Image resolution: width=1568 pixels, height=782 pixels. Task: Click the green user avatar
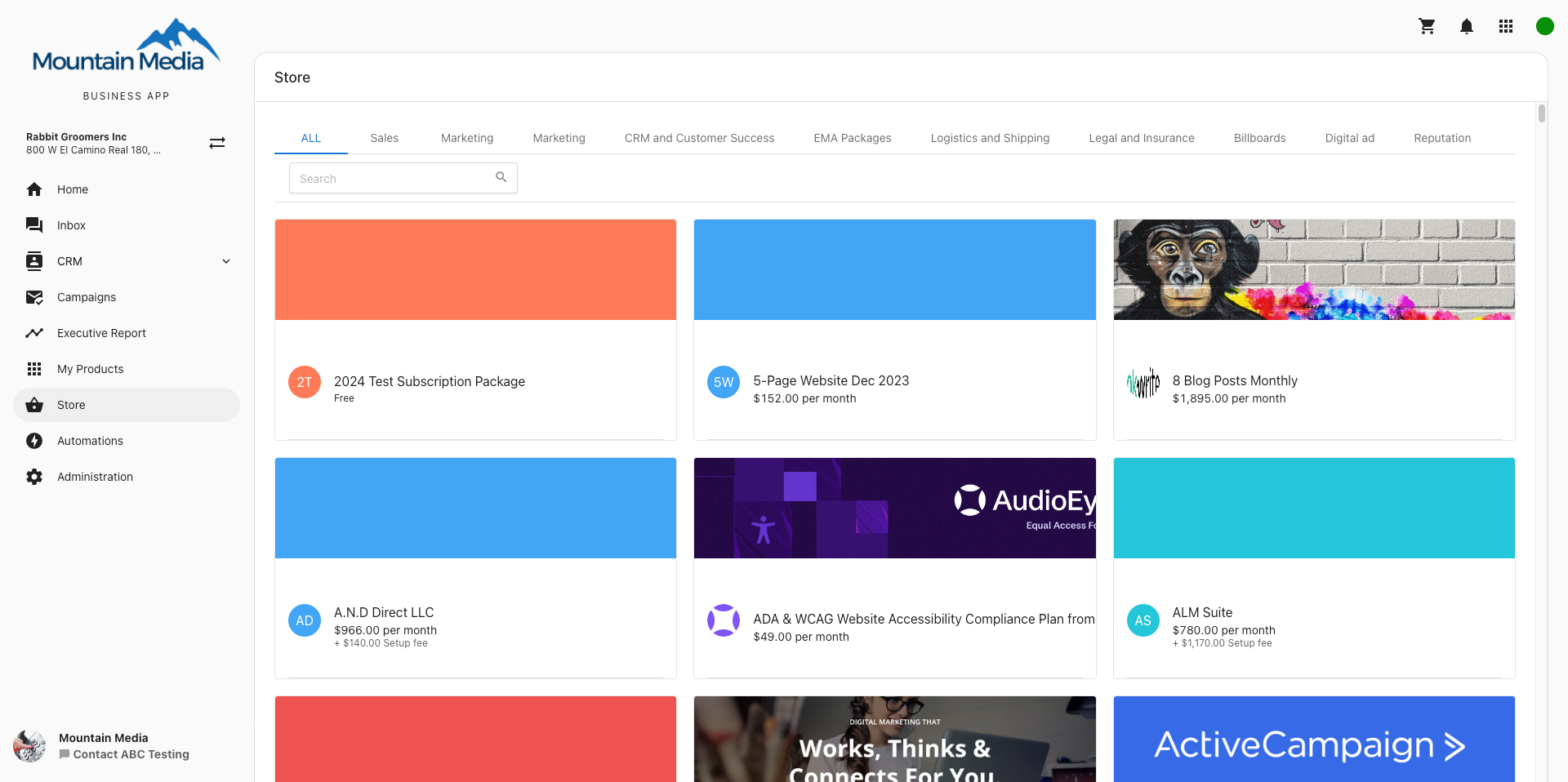click(x=1544, y=26)
